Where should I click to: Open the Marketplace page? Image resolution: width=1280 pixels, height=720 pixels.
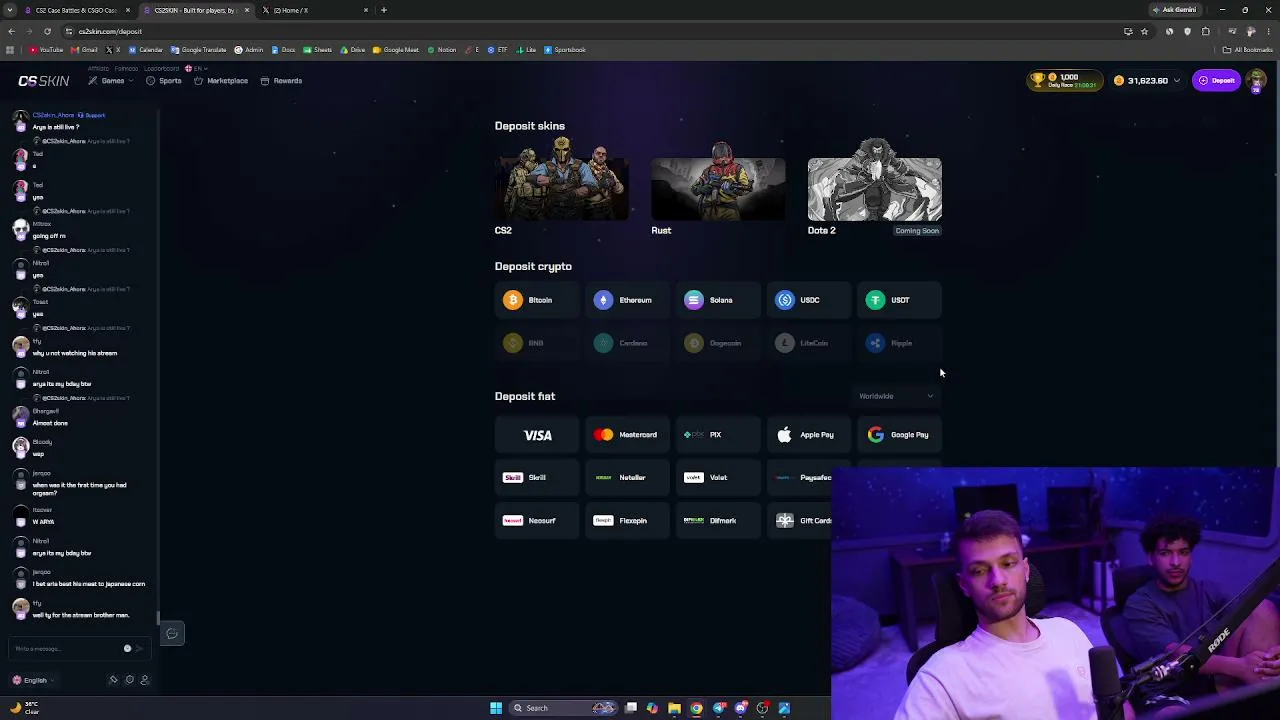[221, 81]
